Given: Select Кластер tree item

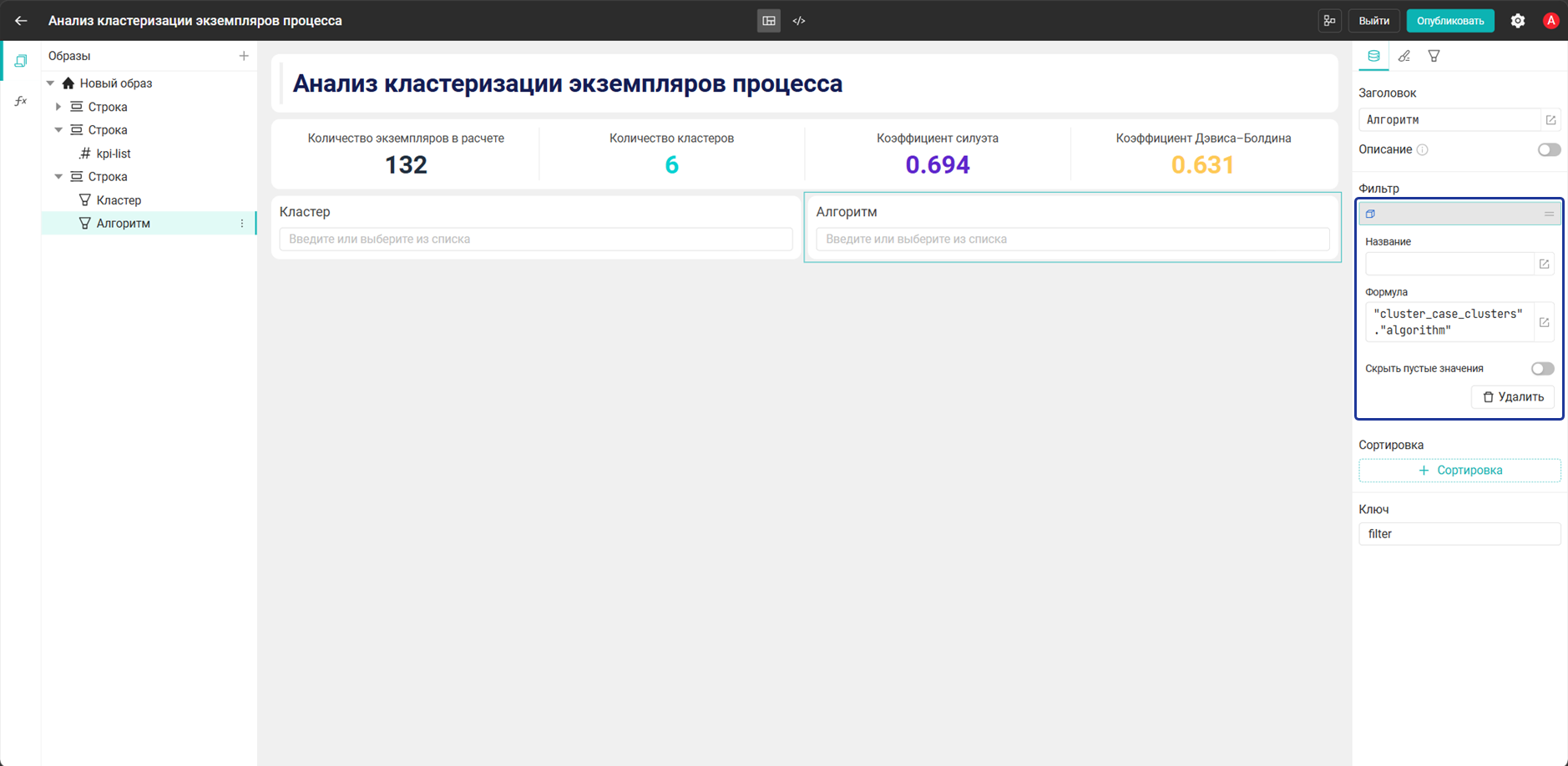Looking at the screenshot, I should point(119,200).
